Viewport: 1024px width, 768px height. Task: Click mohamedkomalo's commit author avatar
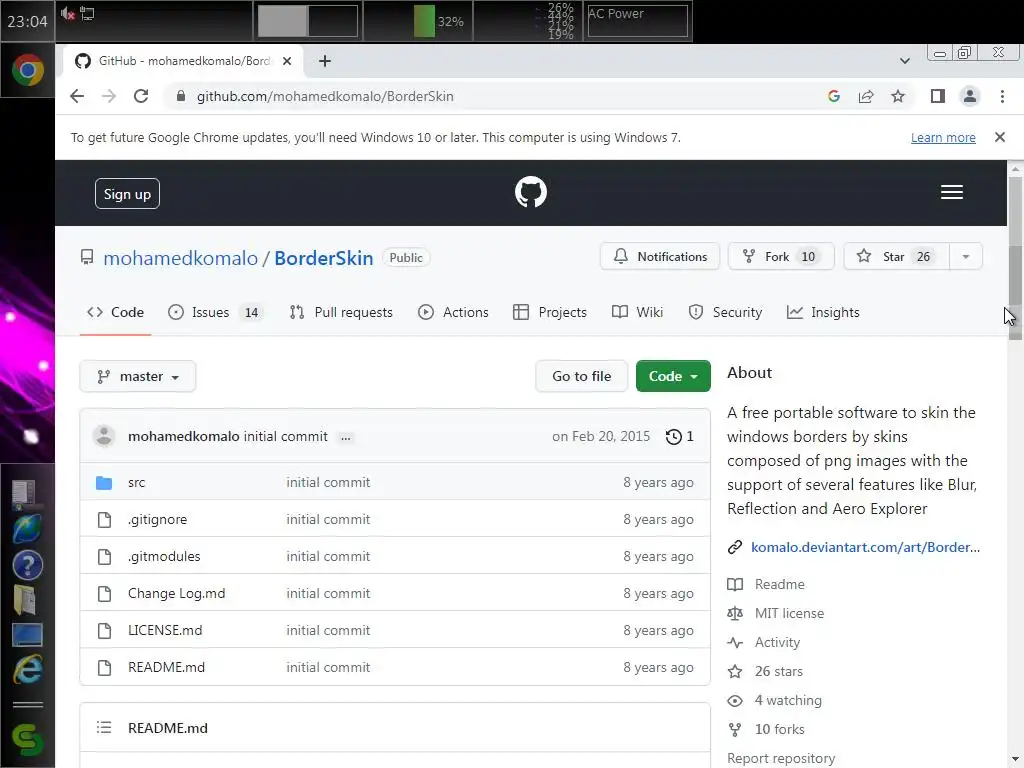(x=104, y=436)
